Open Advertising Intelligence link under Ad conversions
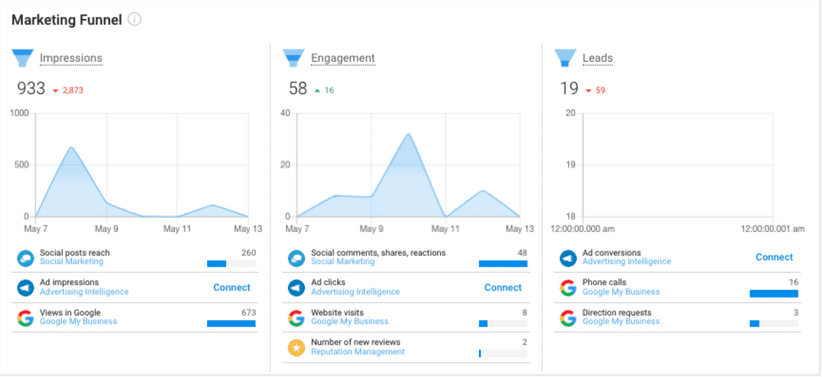This screenshot has height=377, width=822. tap(626, 262)
